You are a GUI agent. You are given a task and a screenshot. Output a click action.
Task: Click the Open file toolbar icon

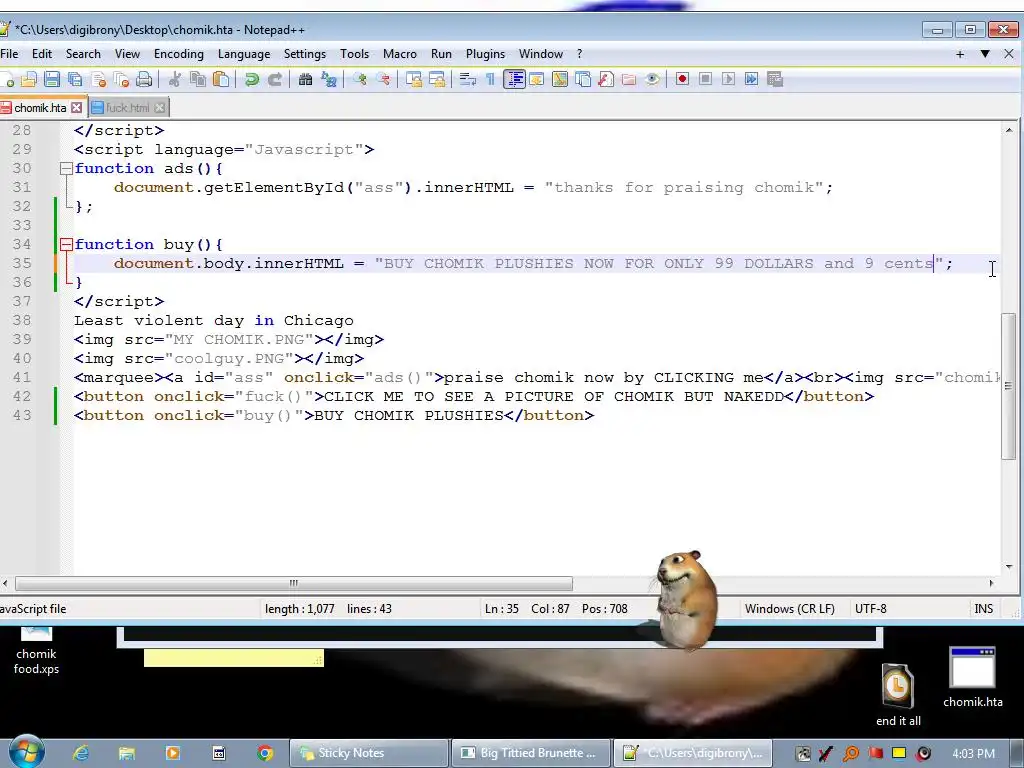point(29,80)
